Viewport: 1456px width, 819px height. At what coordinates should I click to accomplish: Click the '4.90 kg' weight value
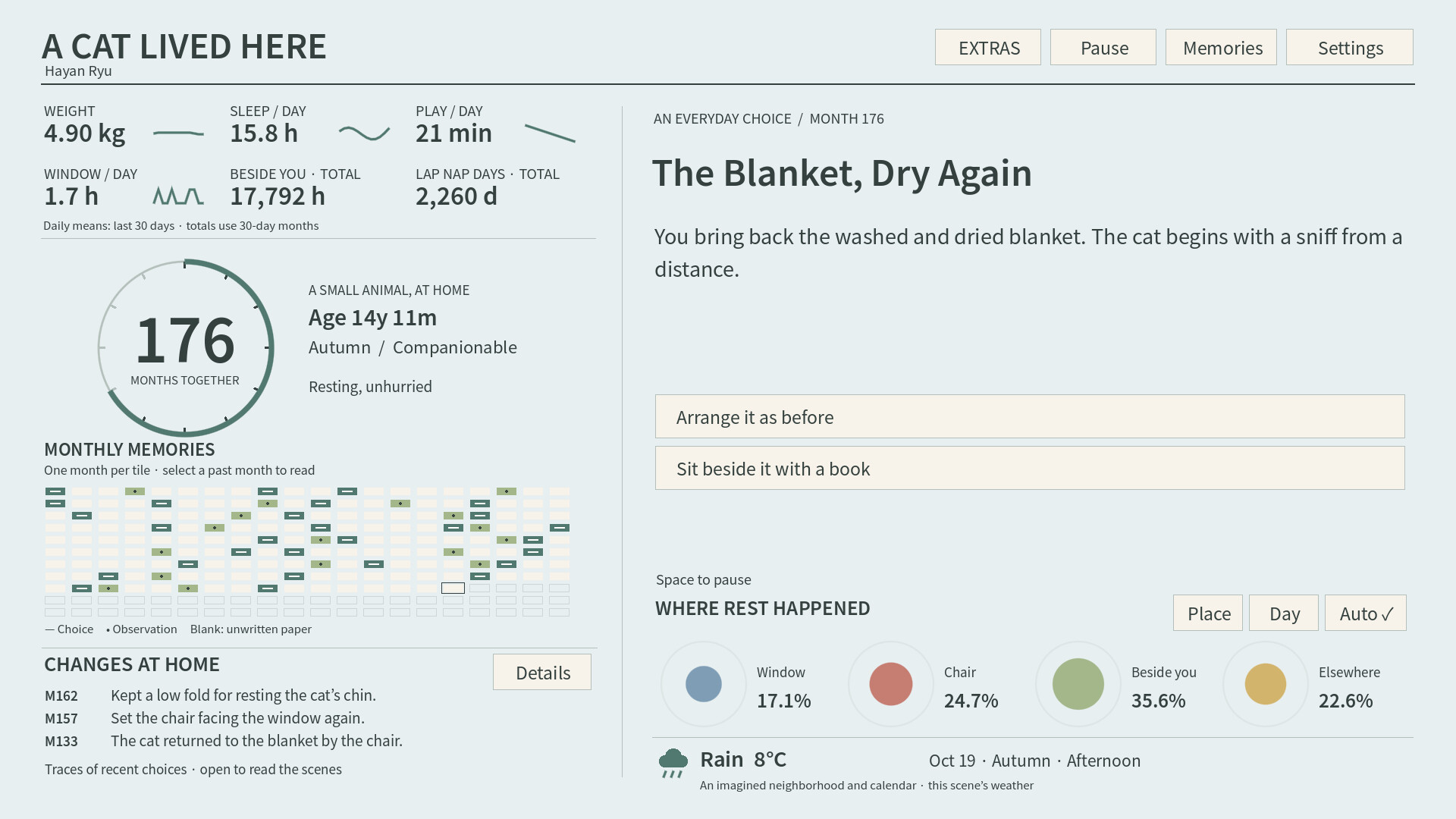point(84,133)
